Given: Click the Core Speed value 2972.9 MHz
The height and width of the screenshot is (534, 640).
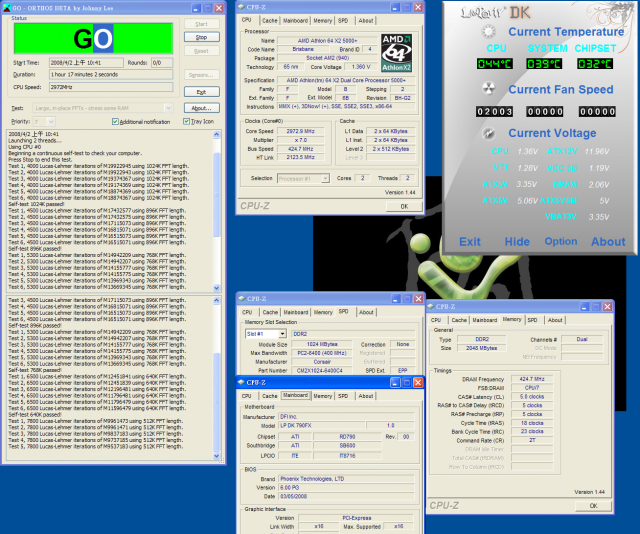Looking at the screenshot, I should click(x=300, y=131).
